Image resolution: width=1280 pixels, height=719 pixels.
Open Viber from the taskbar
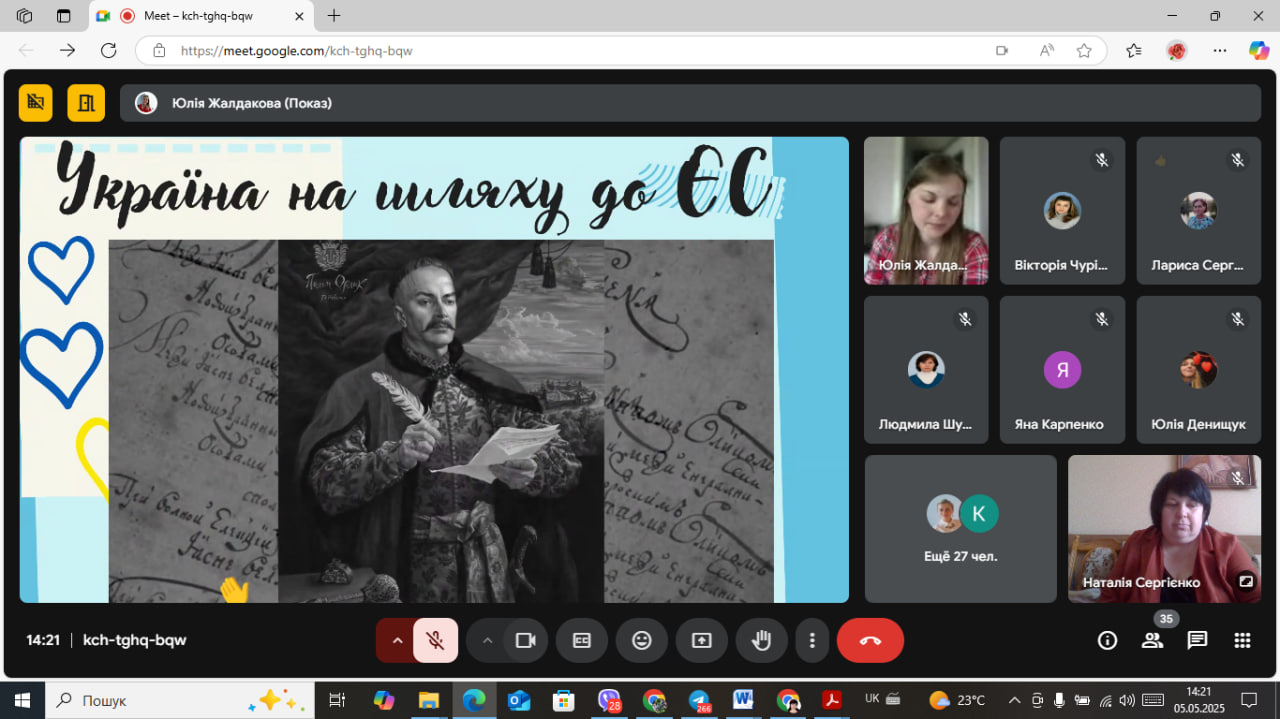[x=609, y=700]
